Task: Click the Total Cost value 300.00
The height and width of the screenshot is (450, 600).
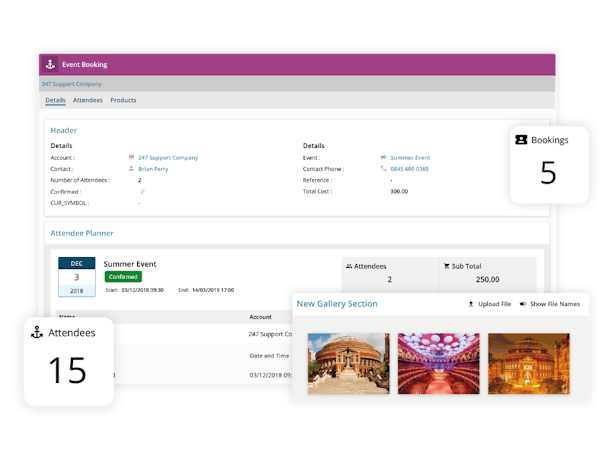Action: coord(399,191)
